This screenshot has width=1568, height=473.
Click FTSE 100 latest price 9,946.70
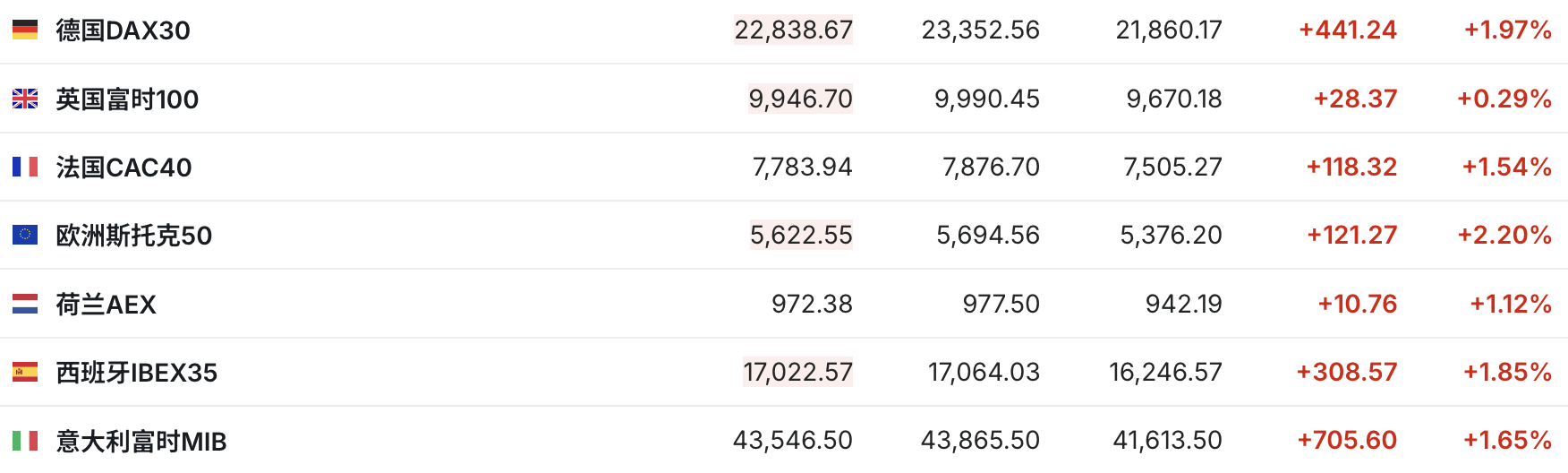click(800, 99)
